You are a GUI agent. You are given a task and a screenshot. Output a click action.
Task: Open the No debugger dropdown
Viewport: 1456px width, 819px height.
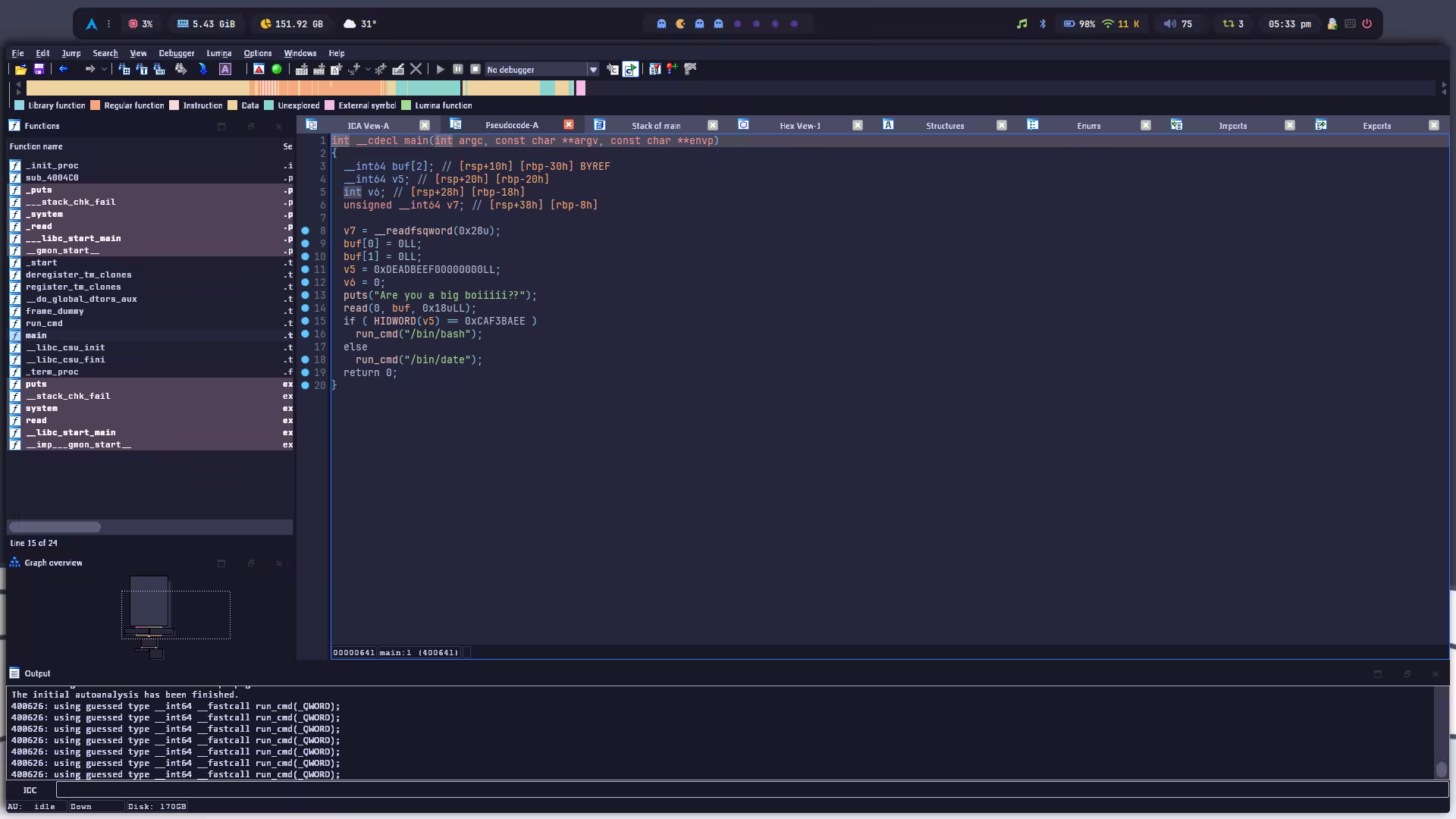[x=593, y=70]
